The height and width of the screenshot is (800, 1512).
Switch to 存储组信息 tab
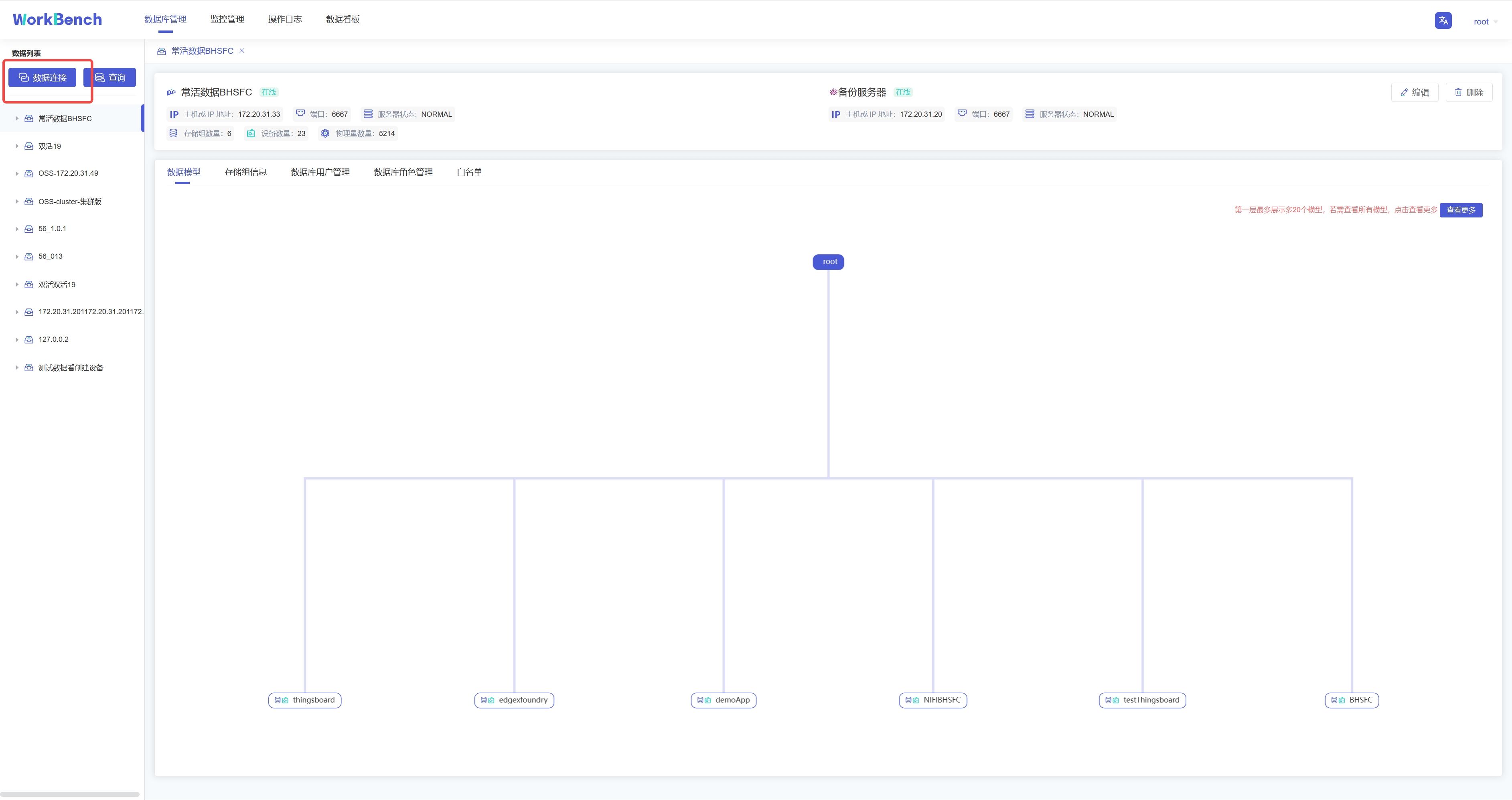(245, 172)
